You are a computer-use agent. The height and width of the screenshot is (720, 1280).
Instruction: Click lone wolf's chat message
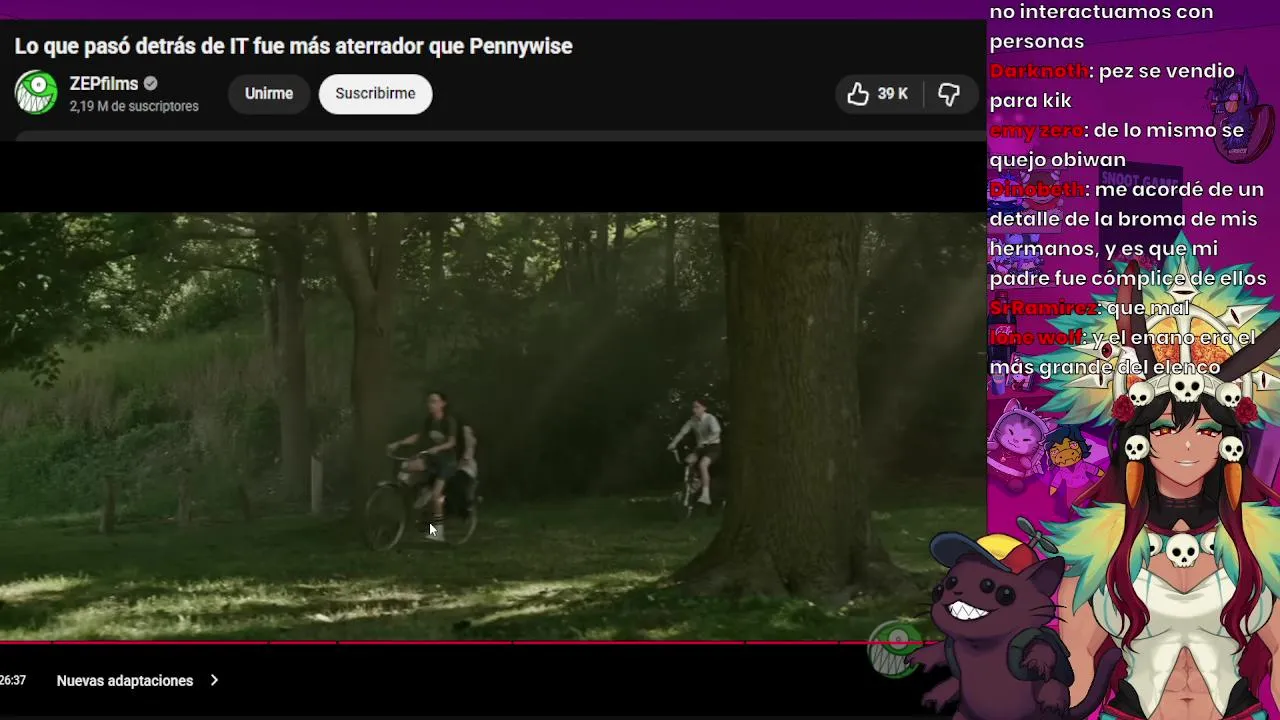[1122, 352]
